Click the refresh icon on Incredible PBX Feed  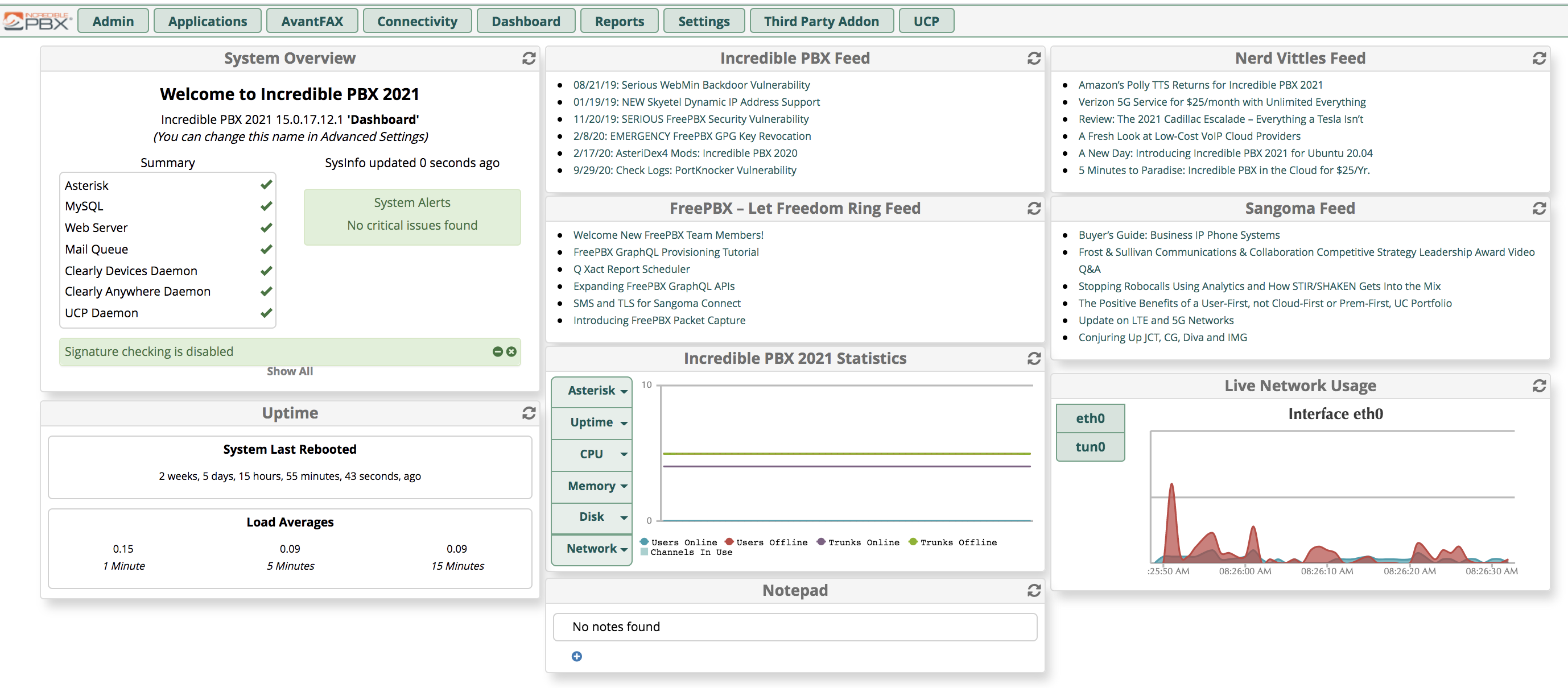coord(1033,58)
